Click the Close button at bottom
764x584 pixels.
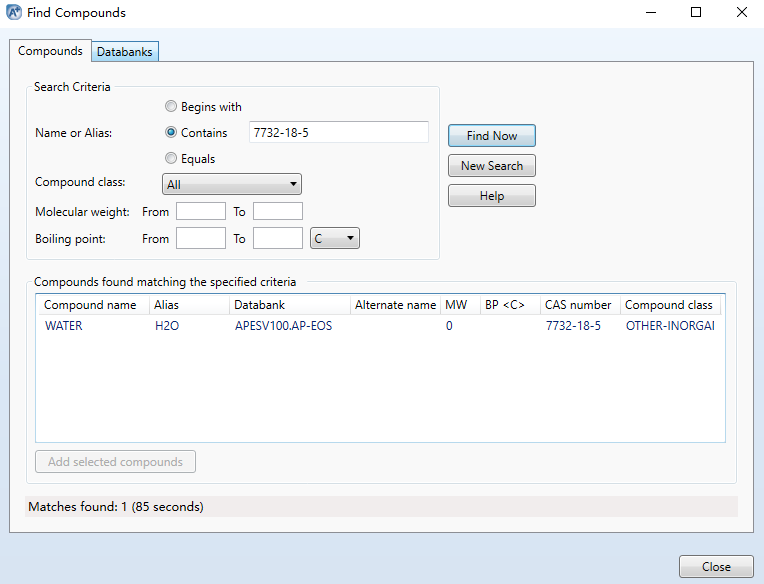pos(716,566)
